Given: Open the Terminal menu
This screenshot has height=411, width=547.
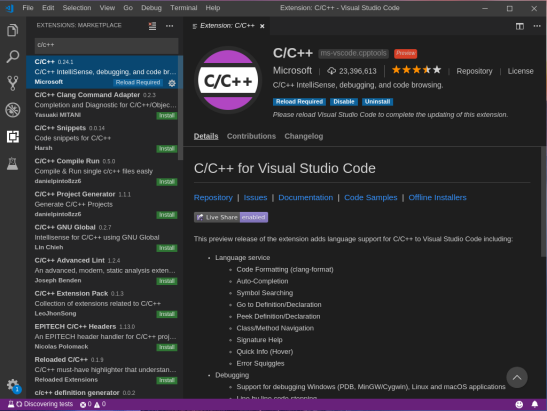Looking at the screenshot, I should (183, 8).
